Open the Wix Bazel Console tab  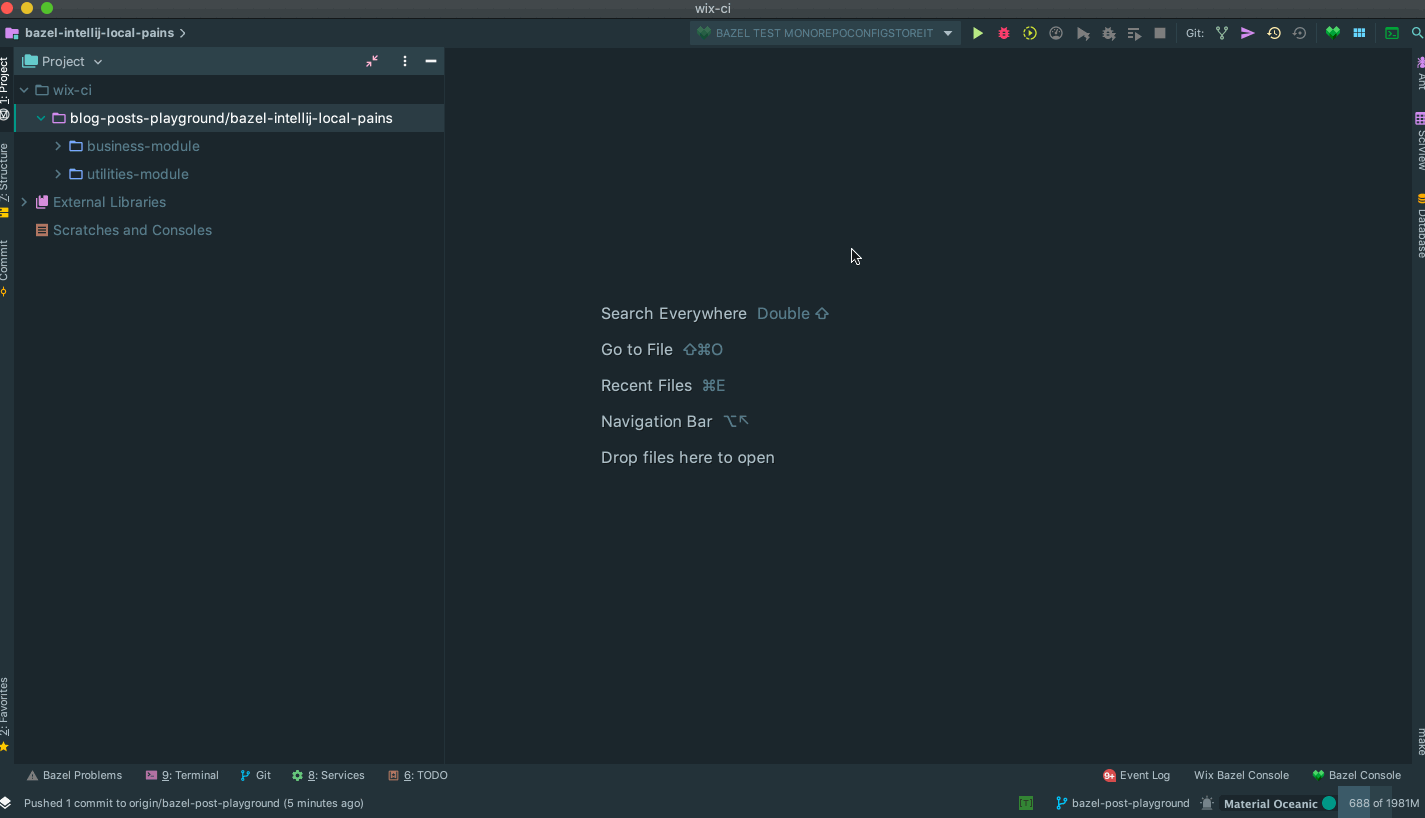pos(1241,775)
